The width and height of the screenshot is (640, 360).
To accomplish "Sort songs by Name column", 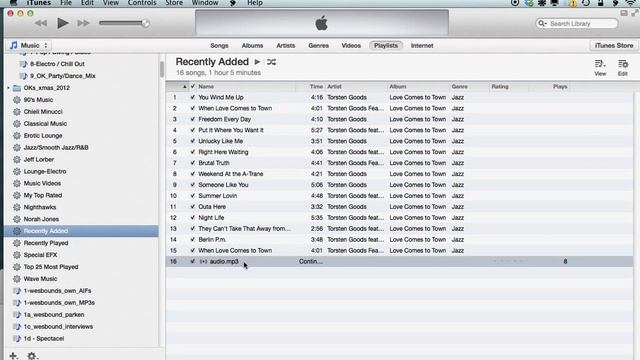I will pyautogui.click(x=246, y=87).
